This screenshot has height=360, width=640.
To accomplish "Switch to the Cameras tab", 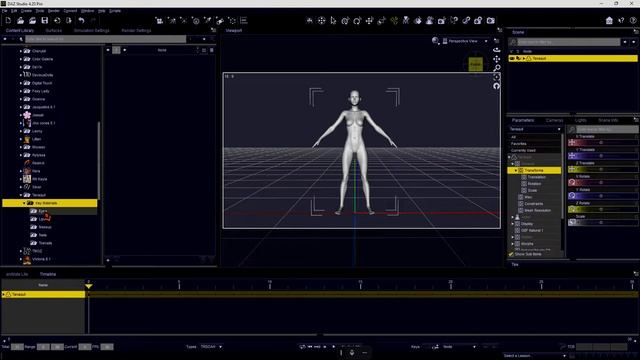I will click(554, 120).
